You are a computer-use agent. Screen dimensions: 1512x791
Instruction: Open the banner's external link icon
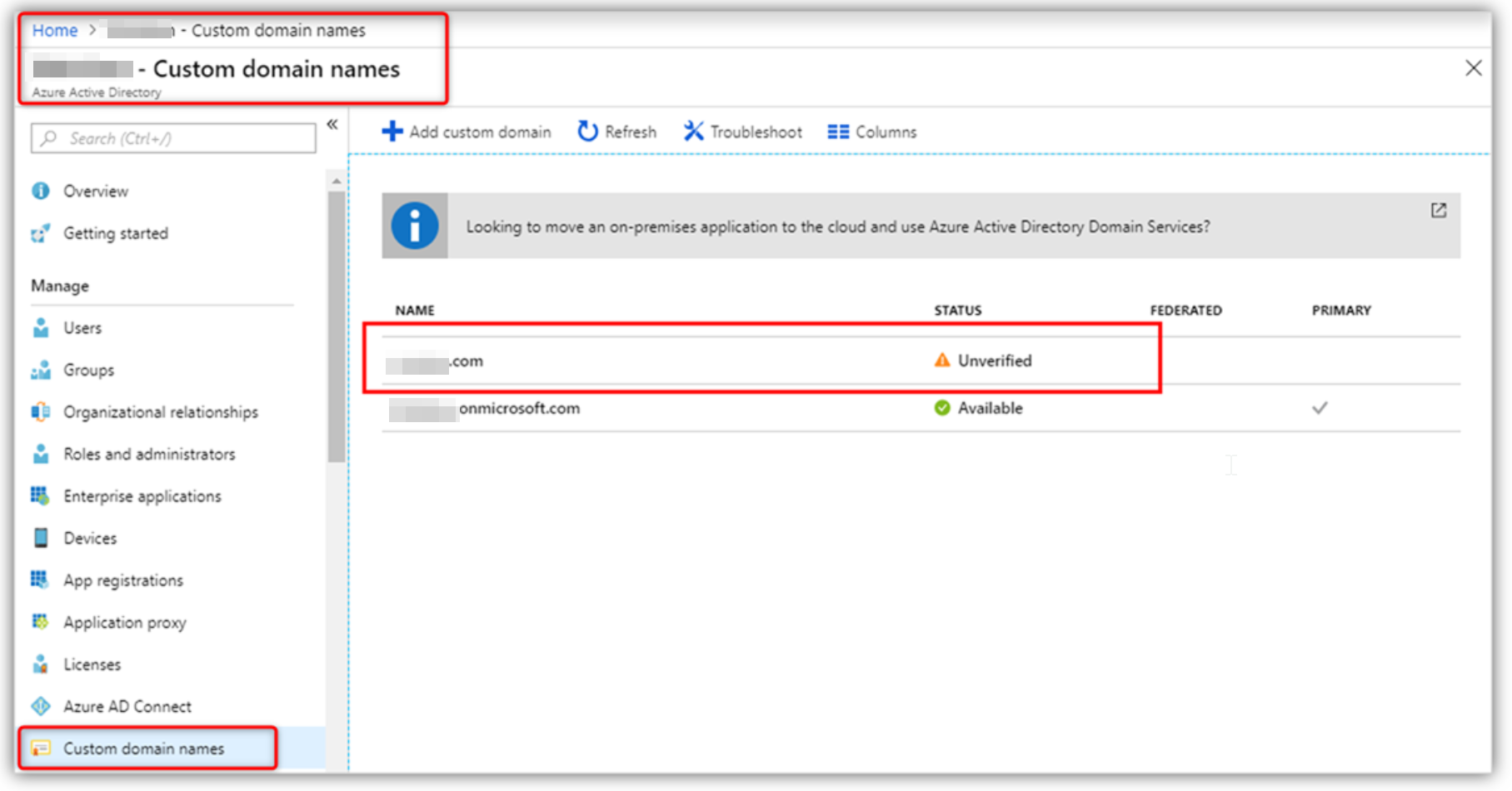pyautogui.click(x=1439, y=210)
